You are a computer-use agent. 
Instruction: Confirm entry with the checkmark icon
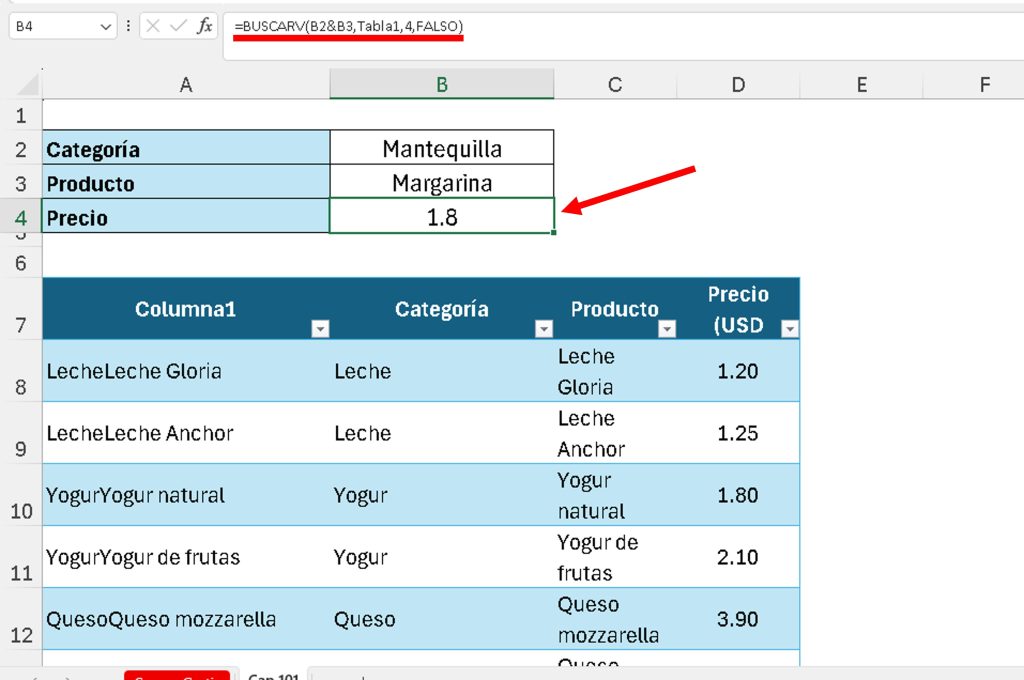(x=178, y=26)
